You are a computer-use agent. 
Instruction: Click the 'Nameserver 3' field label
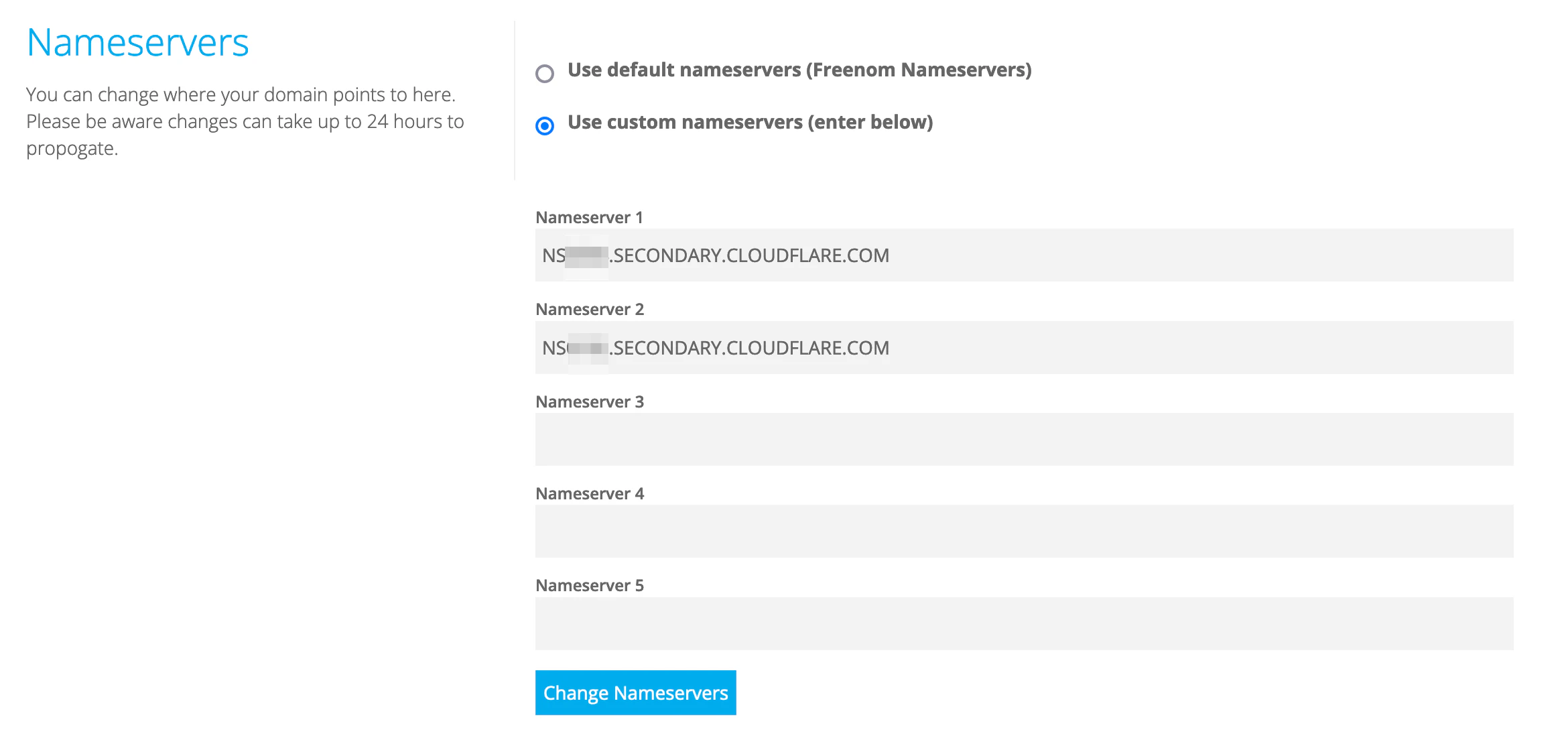pyautogui.click(x=590, y=402)
